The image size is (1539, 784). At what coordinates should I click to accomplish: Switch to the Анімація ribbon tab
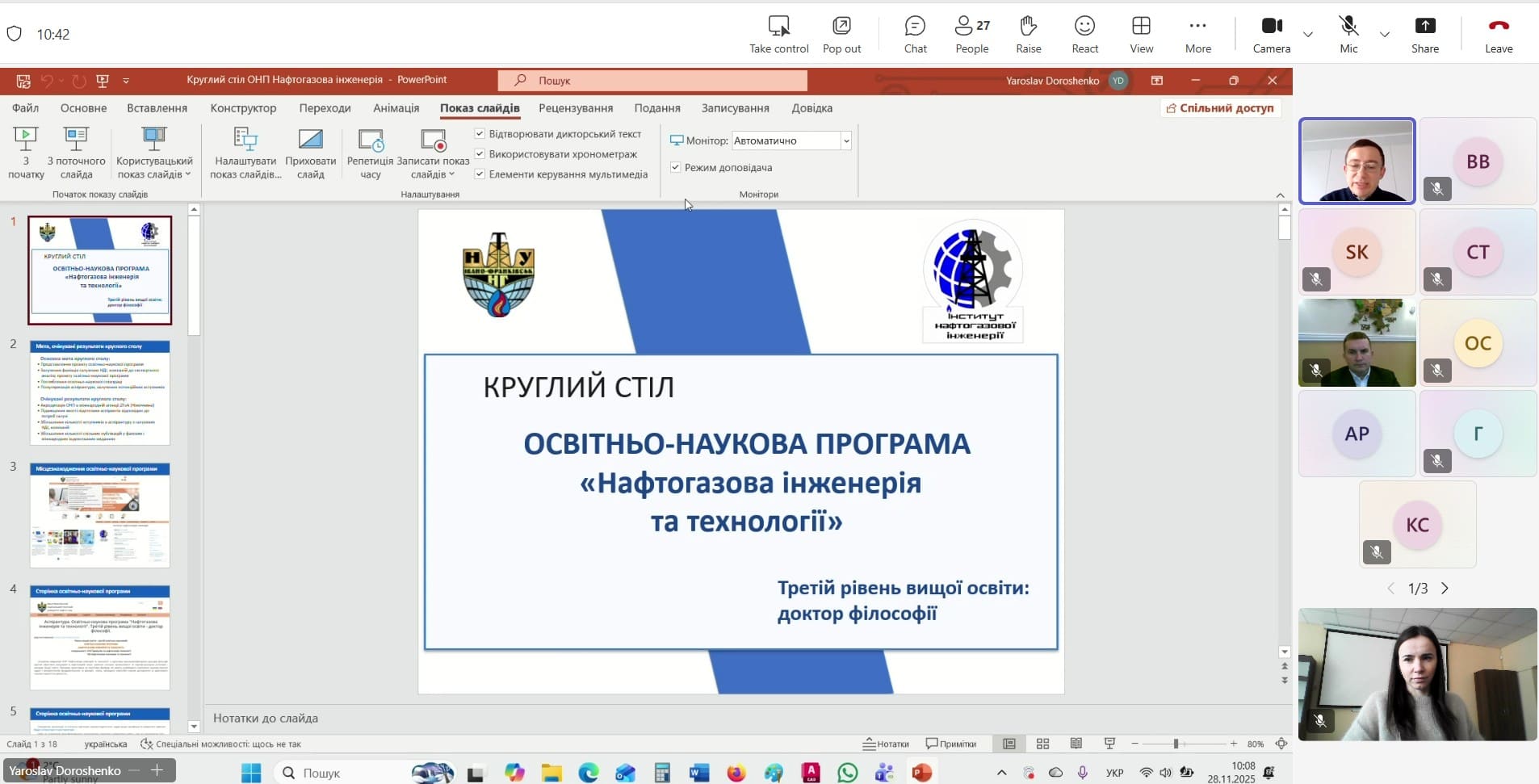click(396, 108)
